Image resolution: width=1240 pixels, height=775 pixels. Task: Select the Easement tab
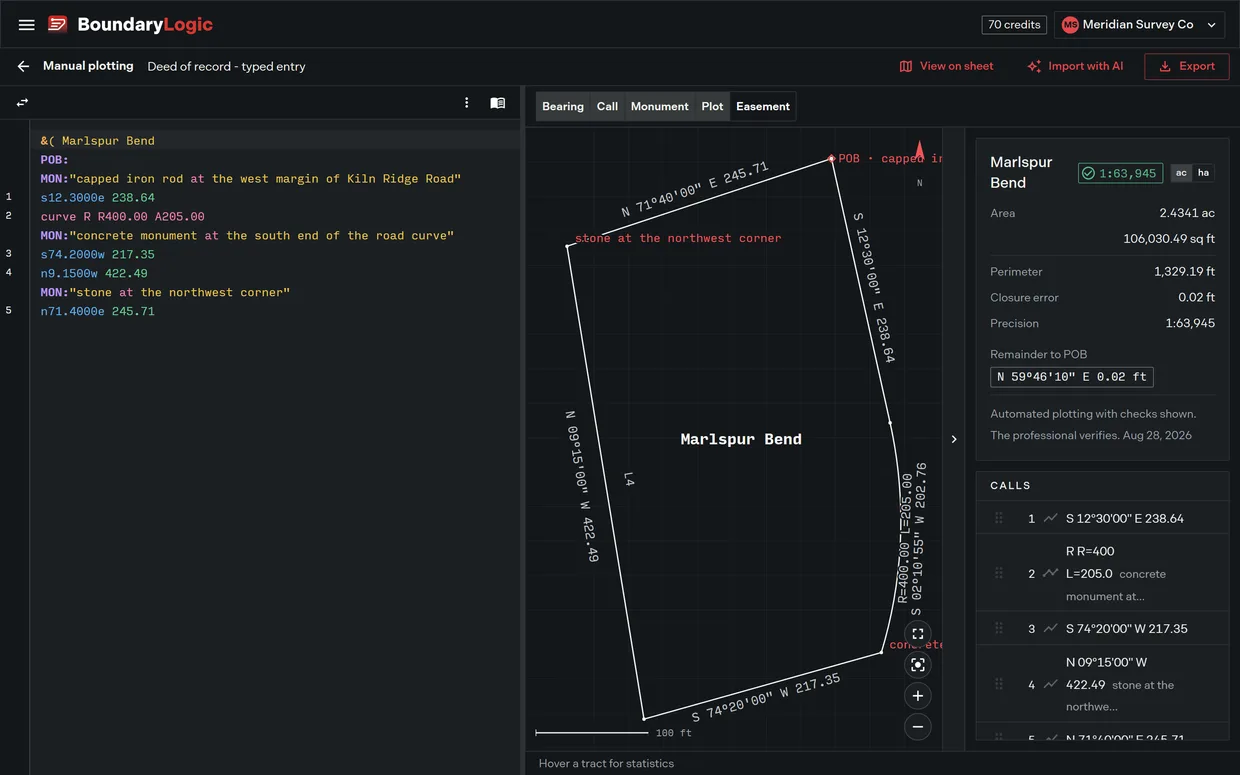point(763,106)
